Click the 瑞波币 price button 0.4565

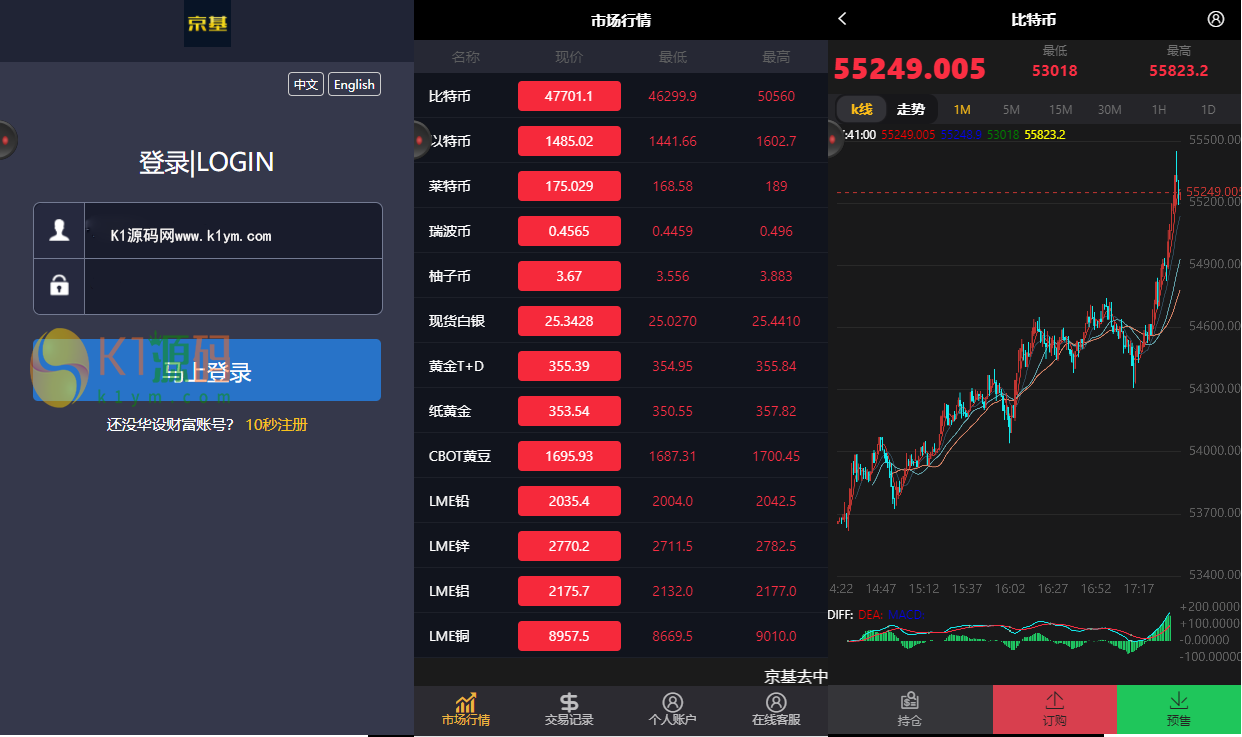[569, 231]
